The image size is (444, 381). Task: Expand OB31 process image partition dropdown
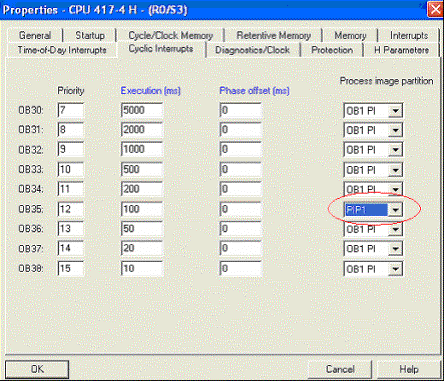395,130
